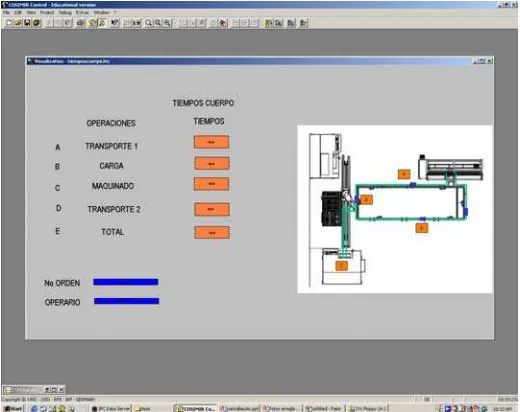Switch to untitled - Paint taskbar item

click(x=323, y=408)
